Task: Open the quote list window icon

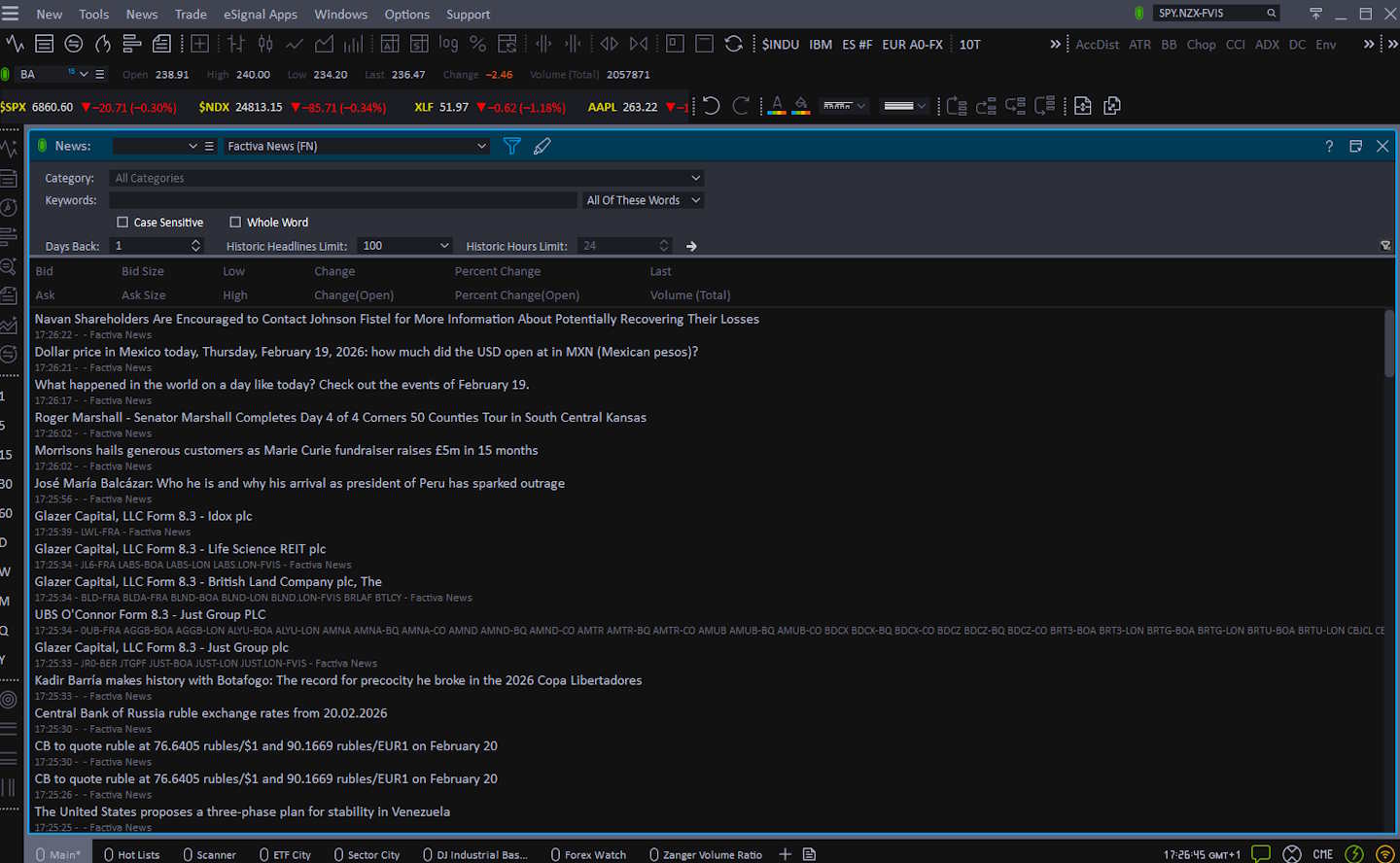Action: click(44, 44)
